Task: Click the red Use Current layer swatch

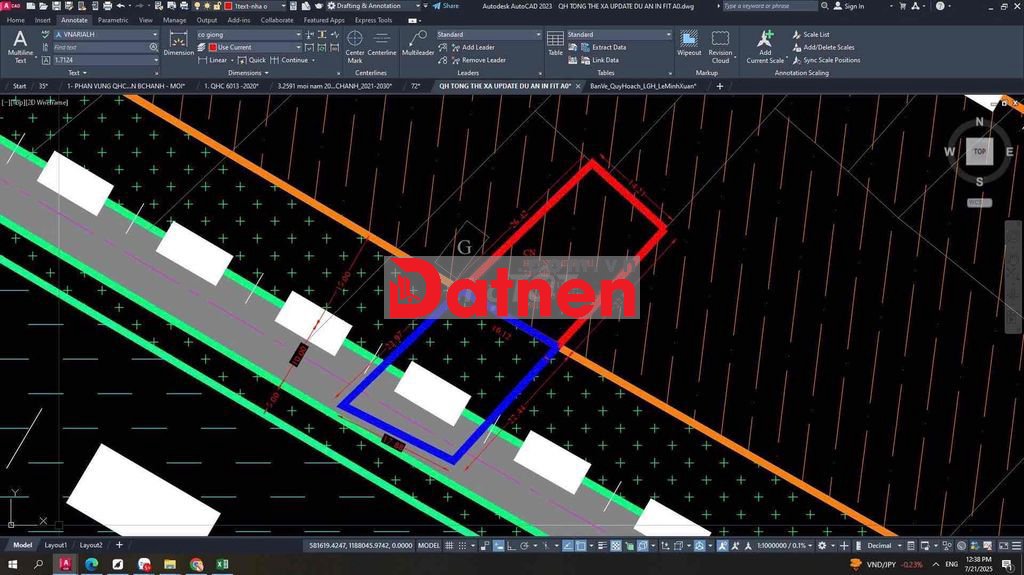Action: [212, 47]
